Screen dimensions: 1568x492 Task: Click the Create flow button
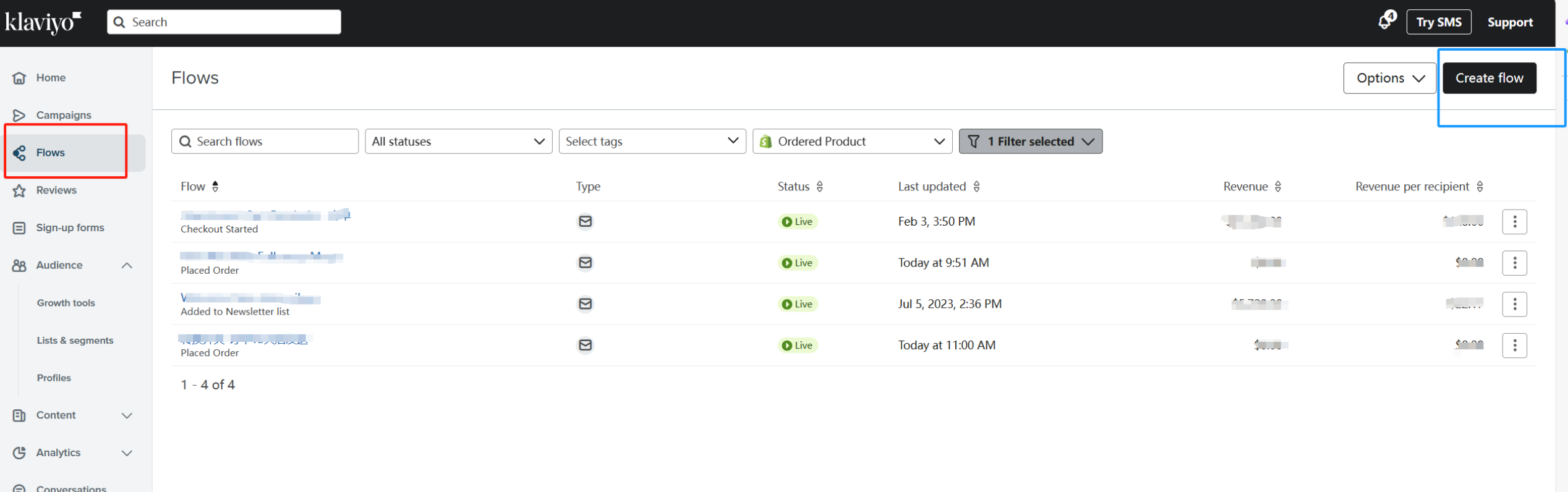(1489, 78)
